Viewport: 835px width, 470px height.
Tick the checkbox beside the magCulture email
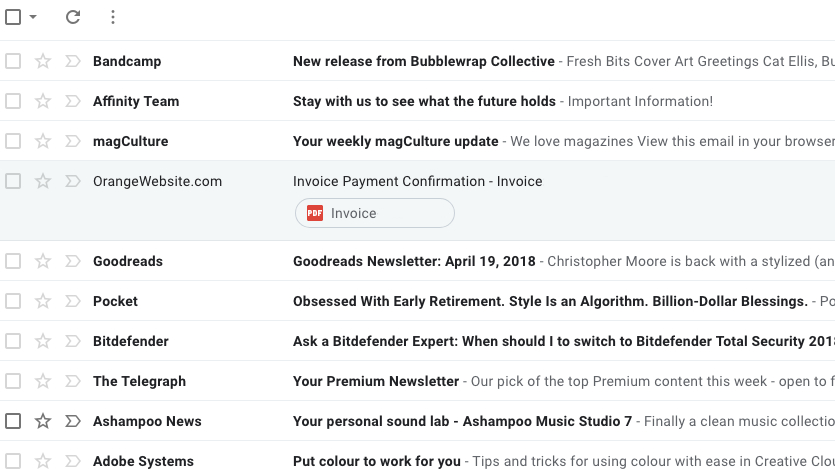13,141
